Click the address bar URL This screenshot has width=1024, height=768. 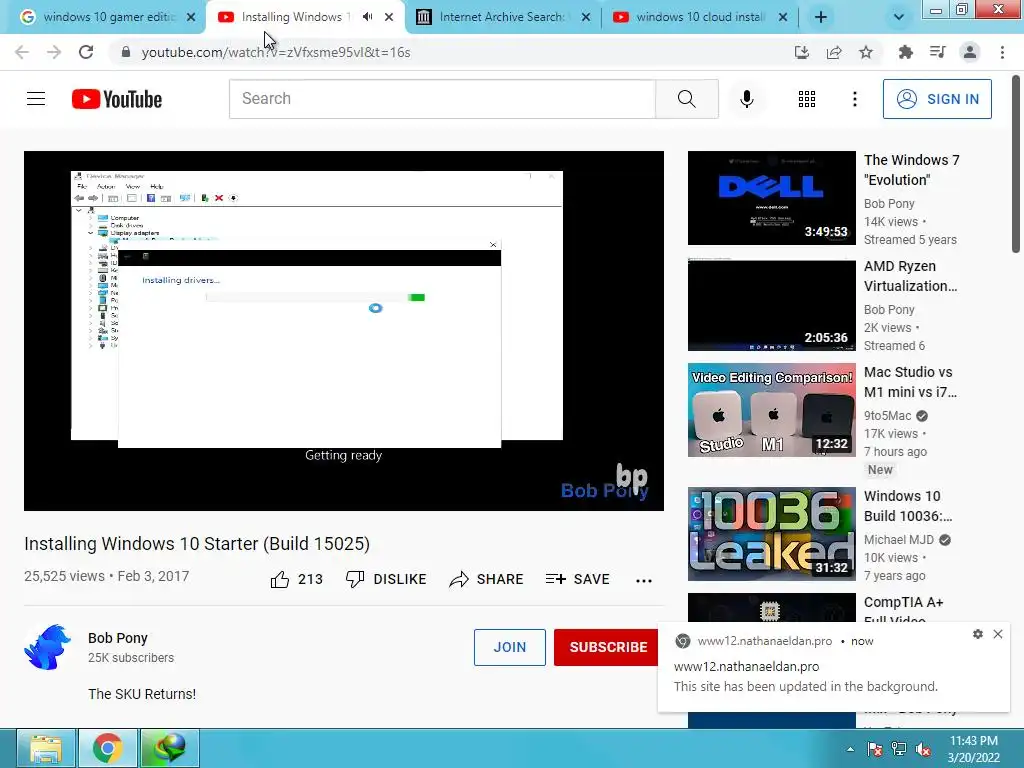click(x=276, y=52)
